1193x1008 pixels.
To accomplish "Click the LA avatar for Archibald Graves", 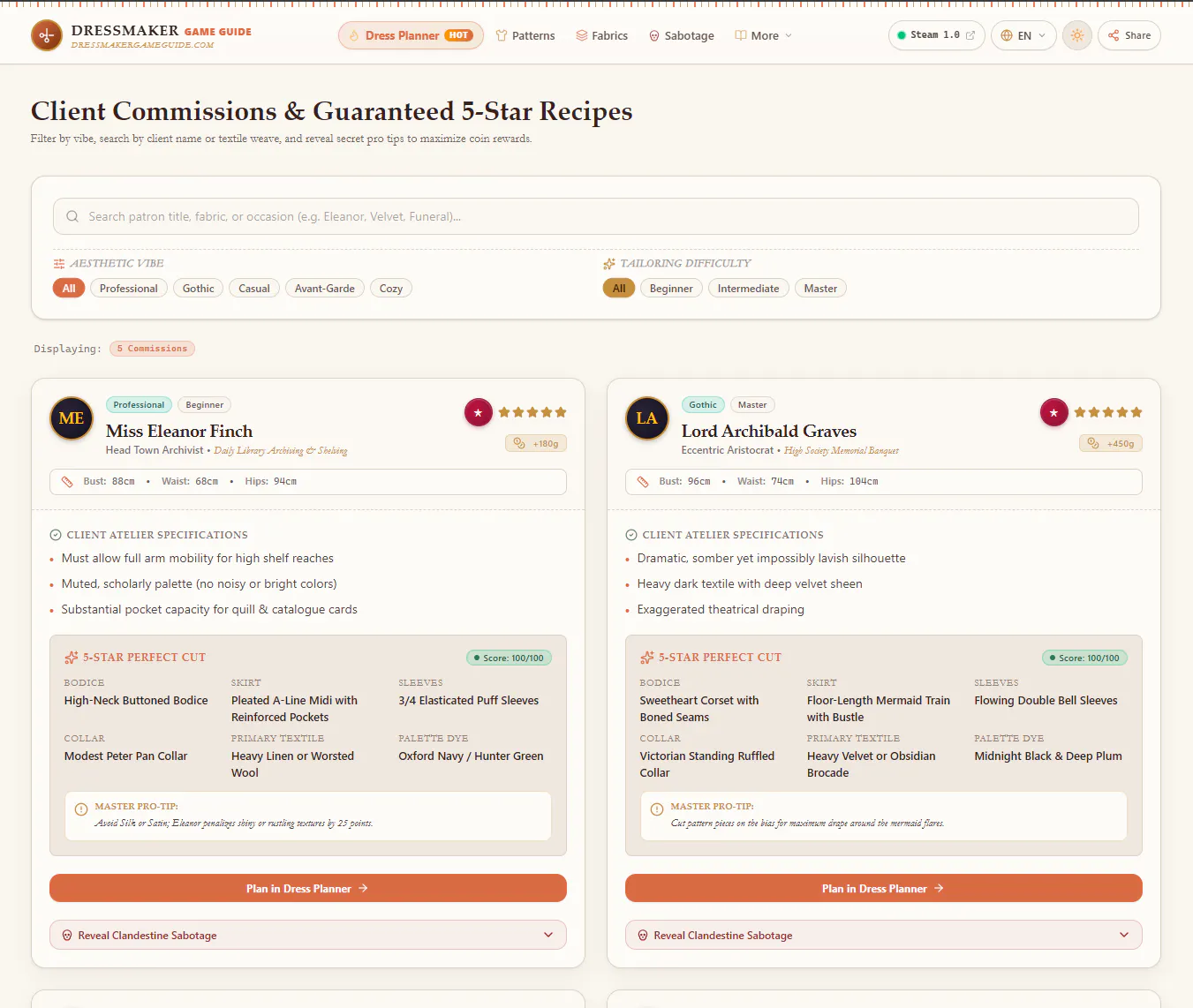I will tap(647, 418).
